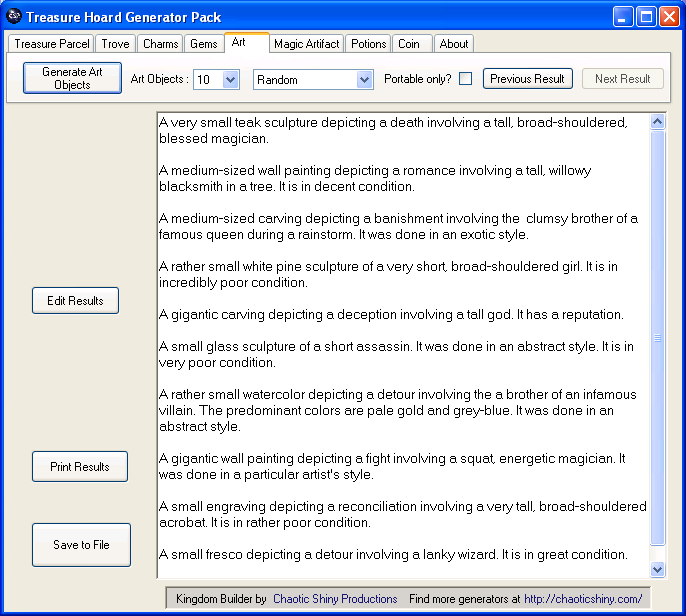Click the 'small engraving' result text
686x616 pixels.
pos(403,514)
